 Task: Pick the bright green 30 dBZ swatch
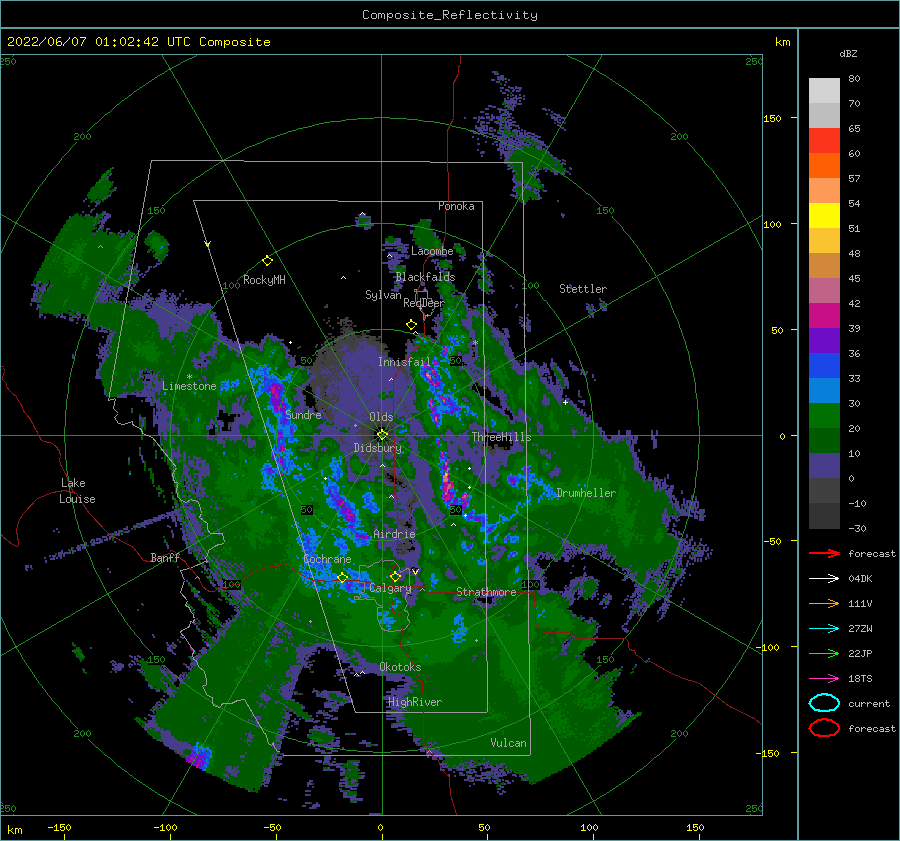(x=824, y=416)
